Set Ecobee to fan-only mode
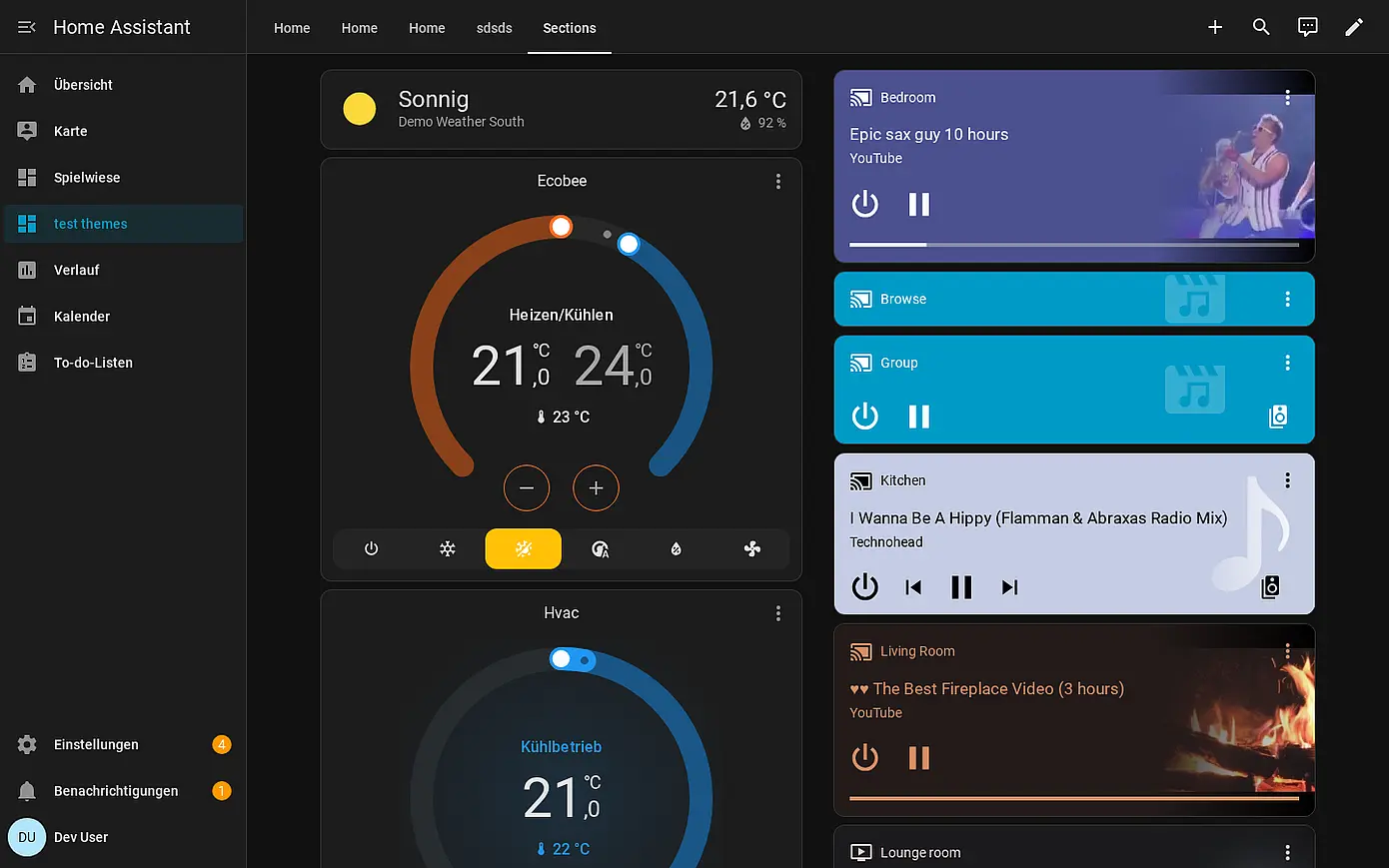This screenshot has width=1389, height=868. click(752, 548)
